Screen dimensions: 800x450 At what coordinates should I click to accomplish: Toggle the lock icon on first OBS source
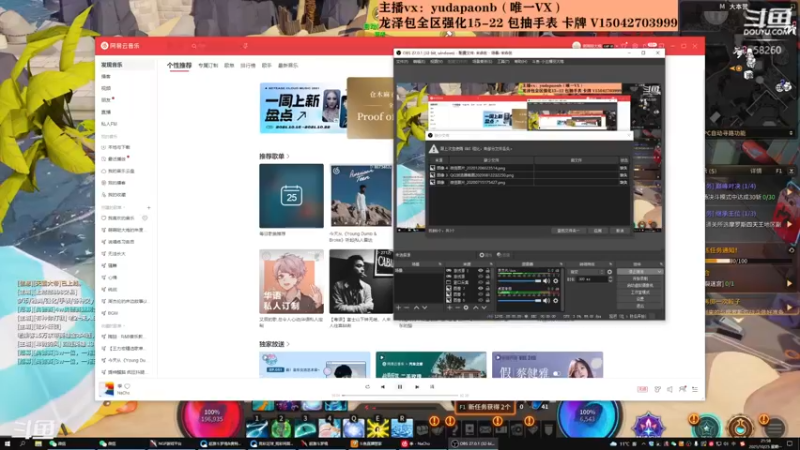[487, 270]
